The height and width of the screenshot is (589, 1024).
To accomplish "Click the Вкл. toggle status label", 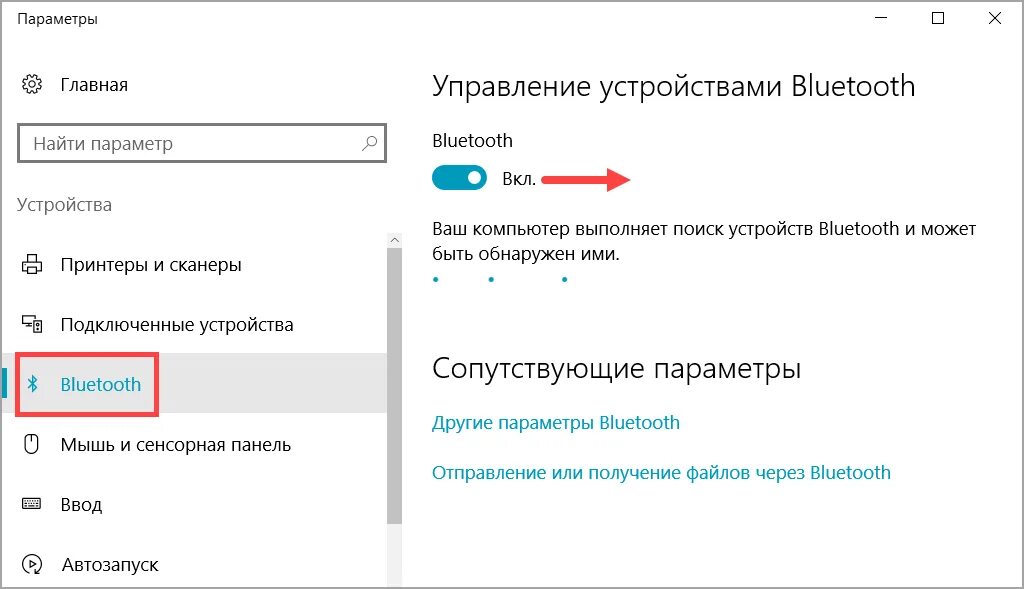I will pyautogui.click(x=519, y=179).
